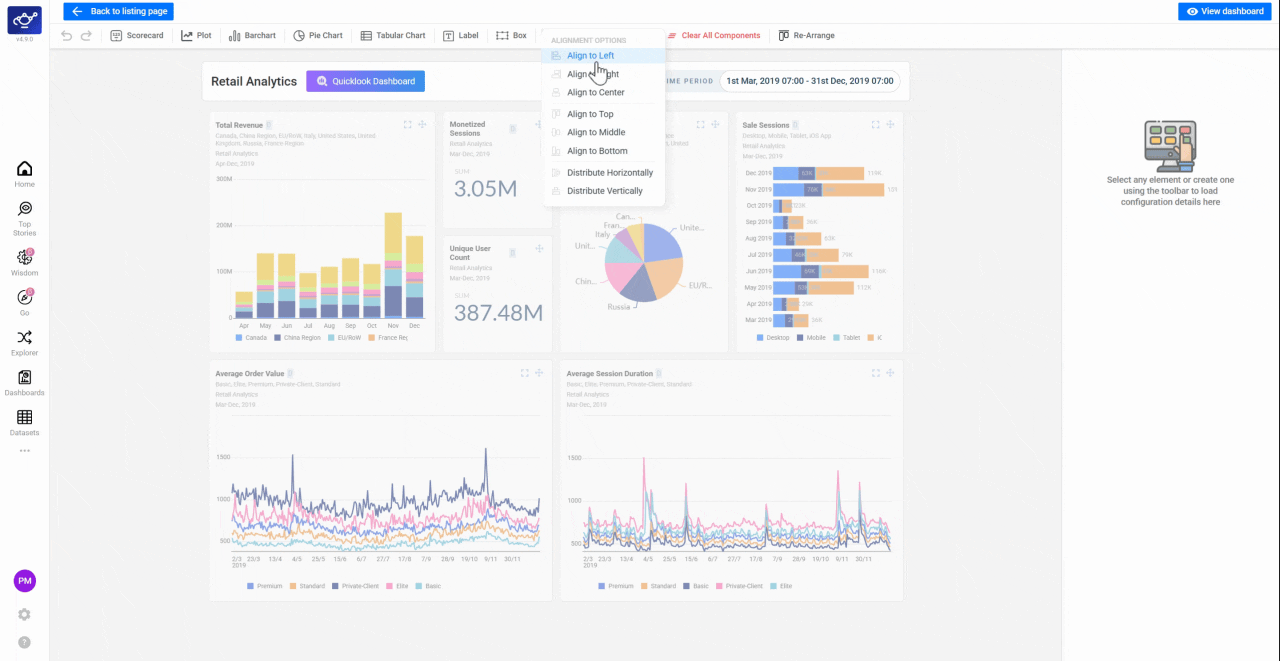The width and height of the screenshot is (1280, 661).
Task: Add a Tabular Chart component
Action: coord(393,35)
